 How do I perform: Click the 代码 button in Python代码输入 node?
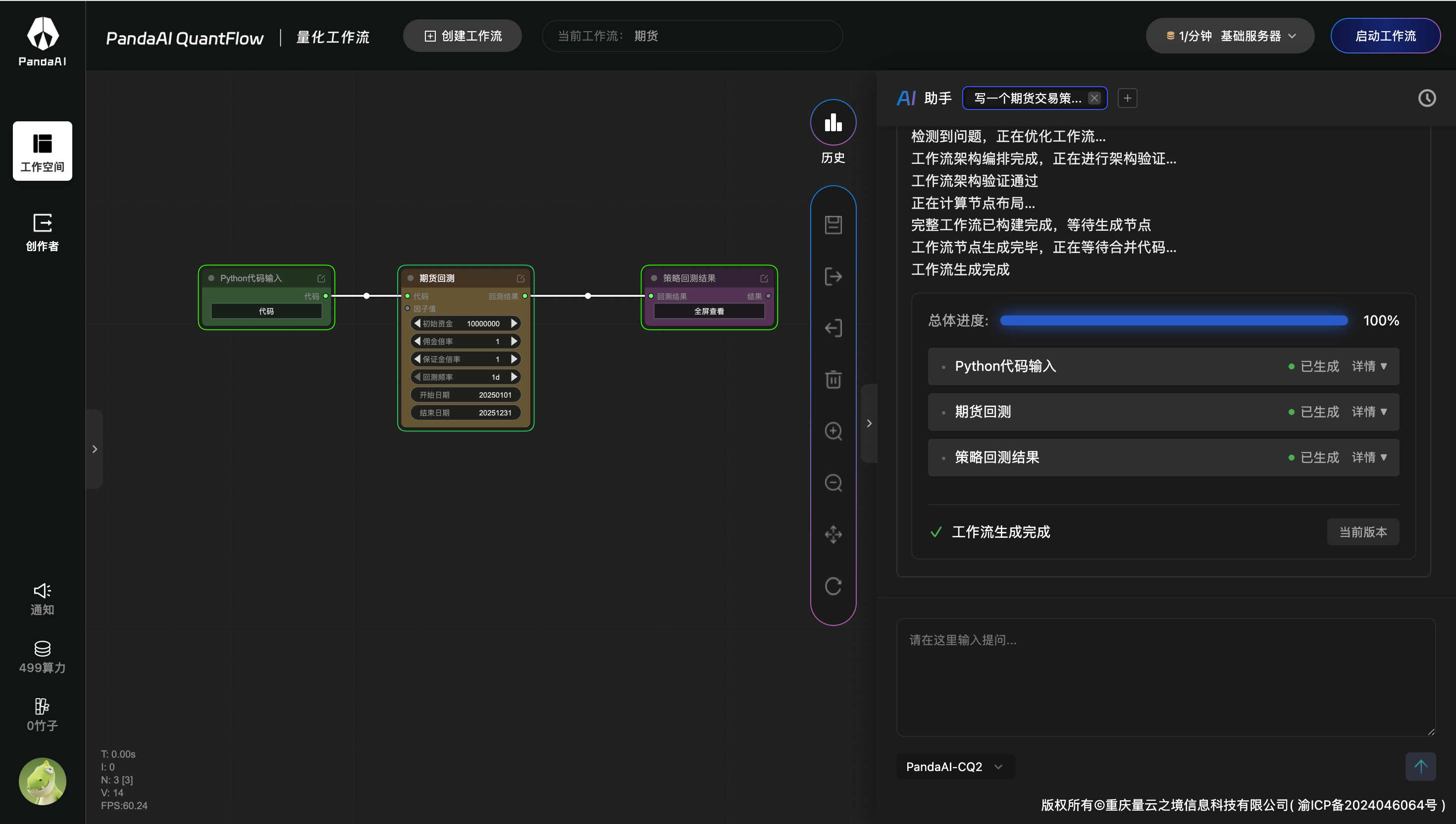[266, 310]
